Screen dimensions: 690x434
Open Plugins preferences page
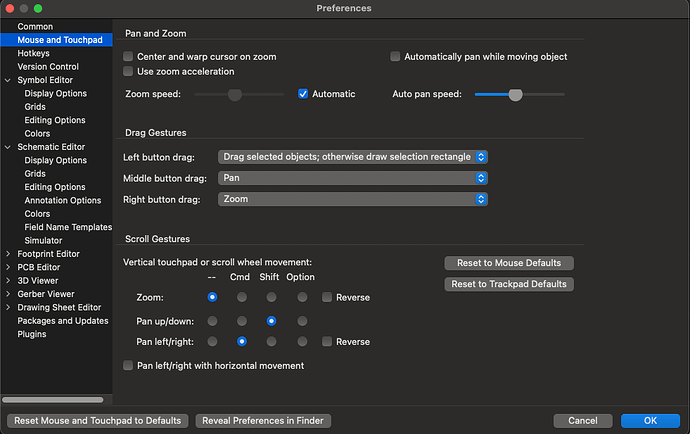(x=32, y=334)
